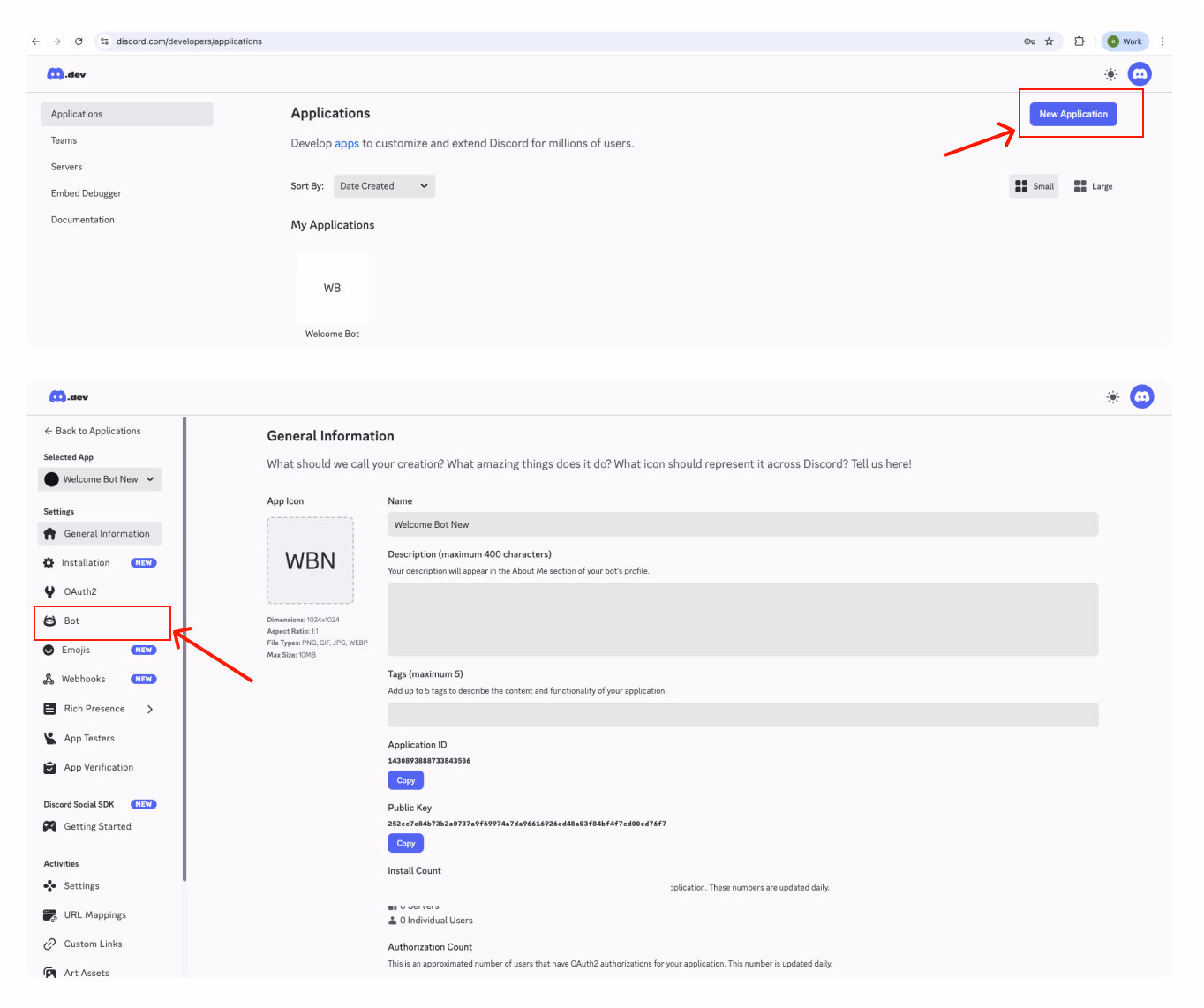
Task: Switch to Small grid view
Action: click(1034, 186)
